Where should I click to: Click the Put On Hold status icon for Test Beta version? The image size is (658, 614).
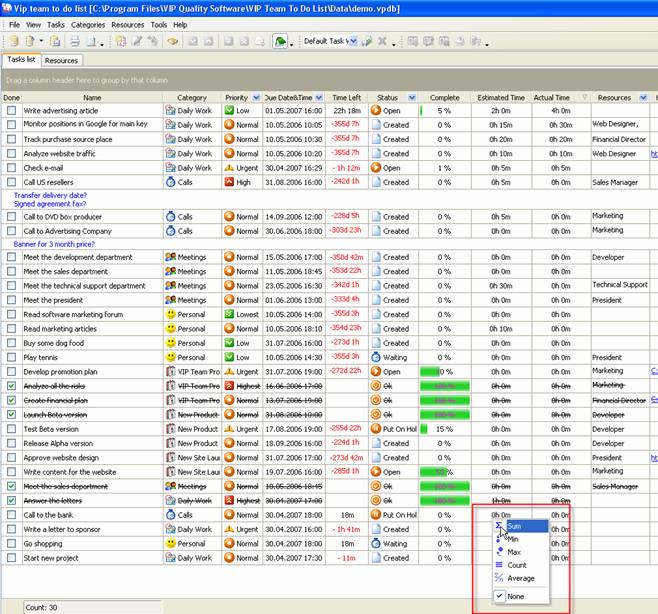coord(376,429)
